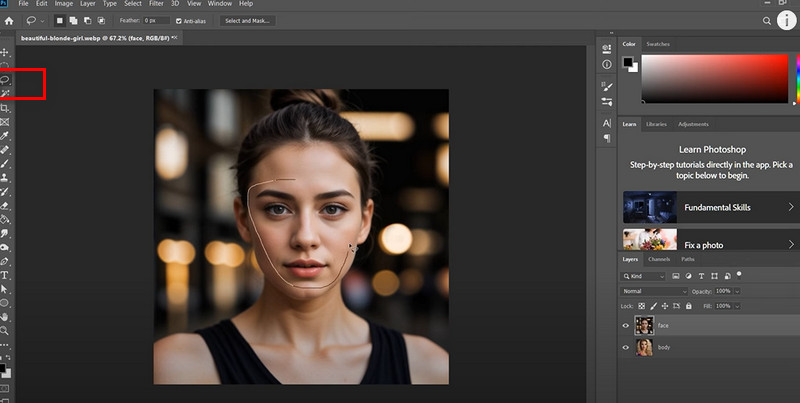Pick a color in the color gradient field
This screenshot has height=403, width=800.
pyautogui.click(x=715, y=79)
